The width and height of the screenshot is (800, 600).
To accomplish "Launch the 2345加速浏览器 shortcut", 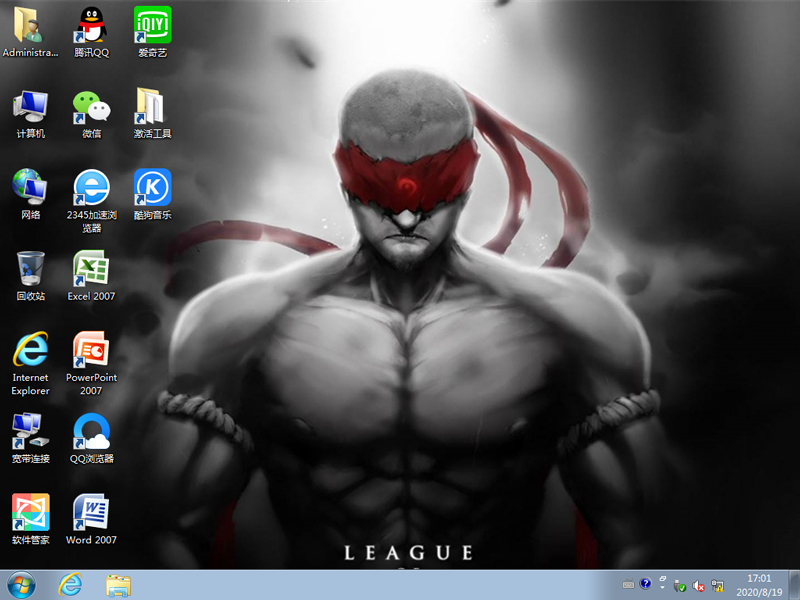I will (91, 201).
